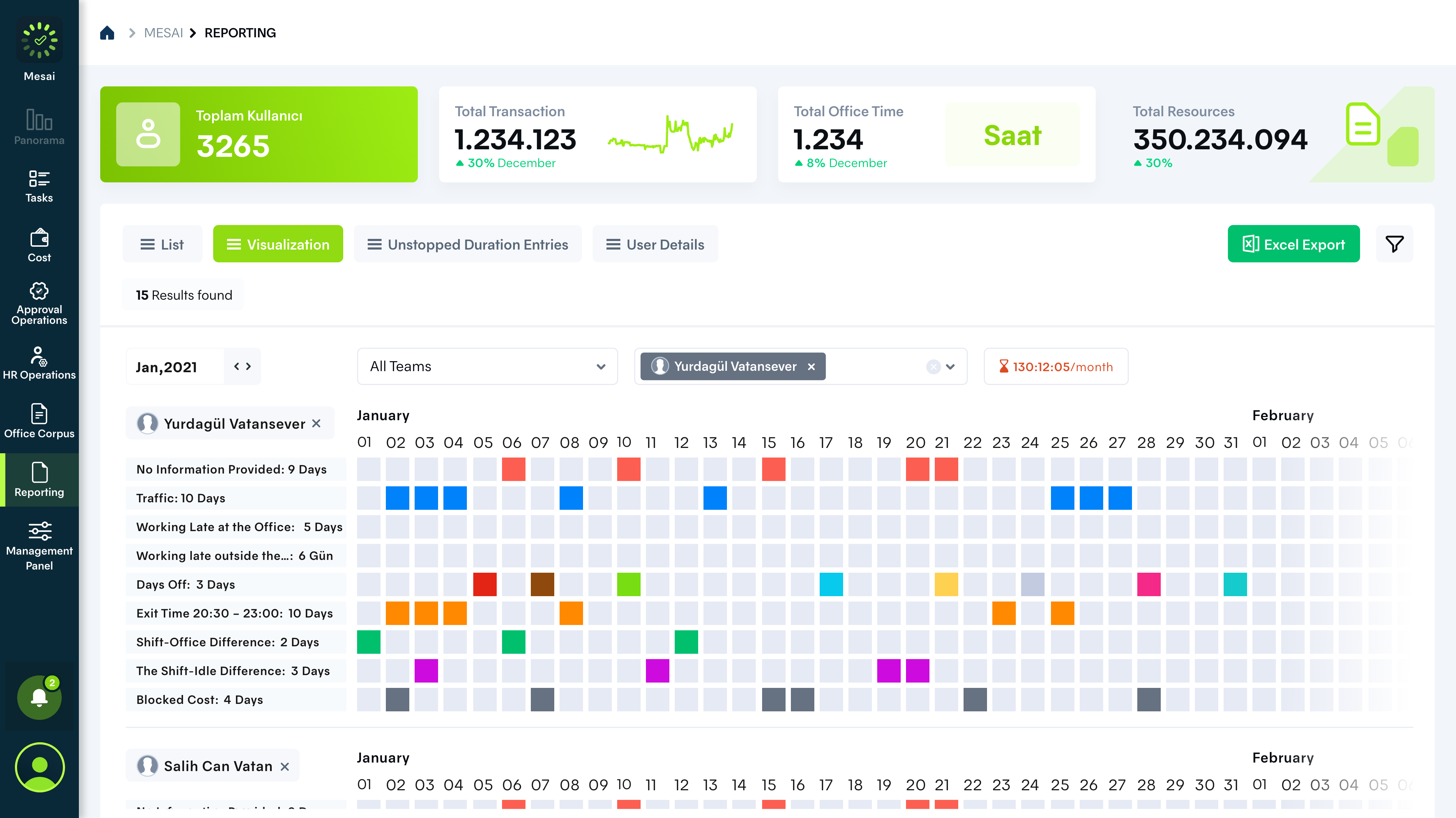Click gray Blocked Cost cell on Jan 22
Image resolution: width=1456 pixels, height=818 pixels.
[x=975, y=700]
